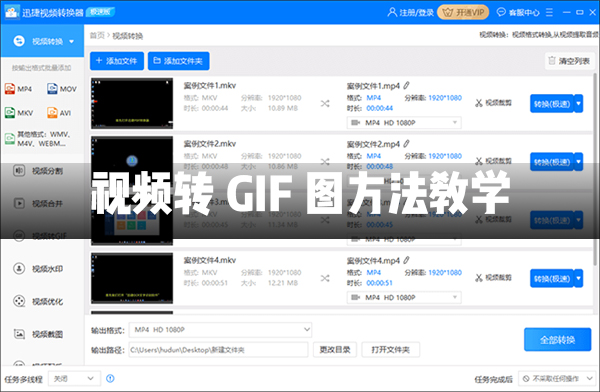Click 打开文件夹 button
Image resolution: width=600 pixels, height=392 pixels.
[390, 350]
